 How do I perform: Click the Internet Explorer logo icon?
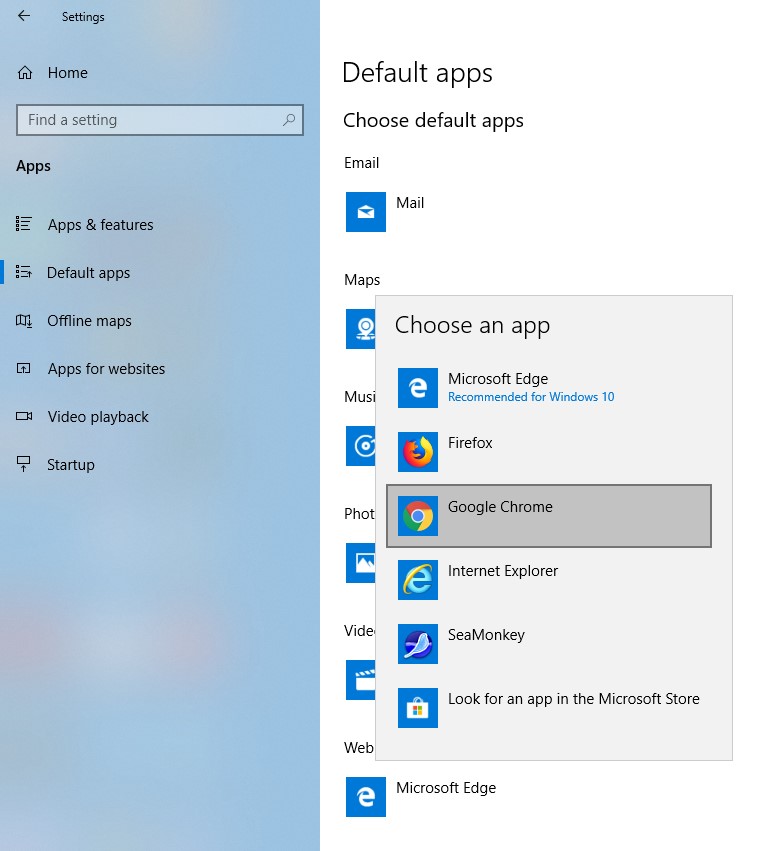pos(418,580)
